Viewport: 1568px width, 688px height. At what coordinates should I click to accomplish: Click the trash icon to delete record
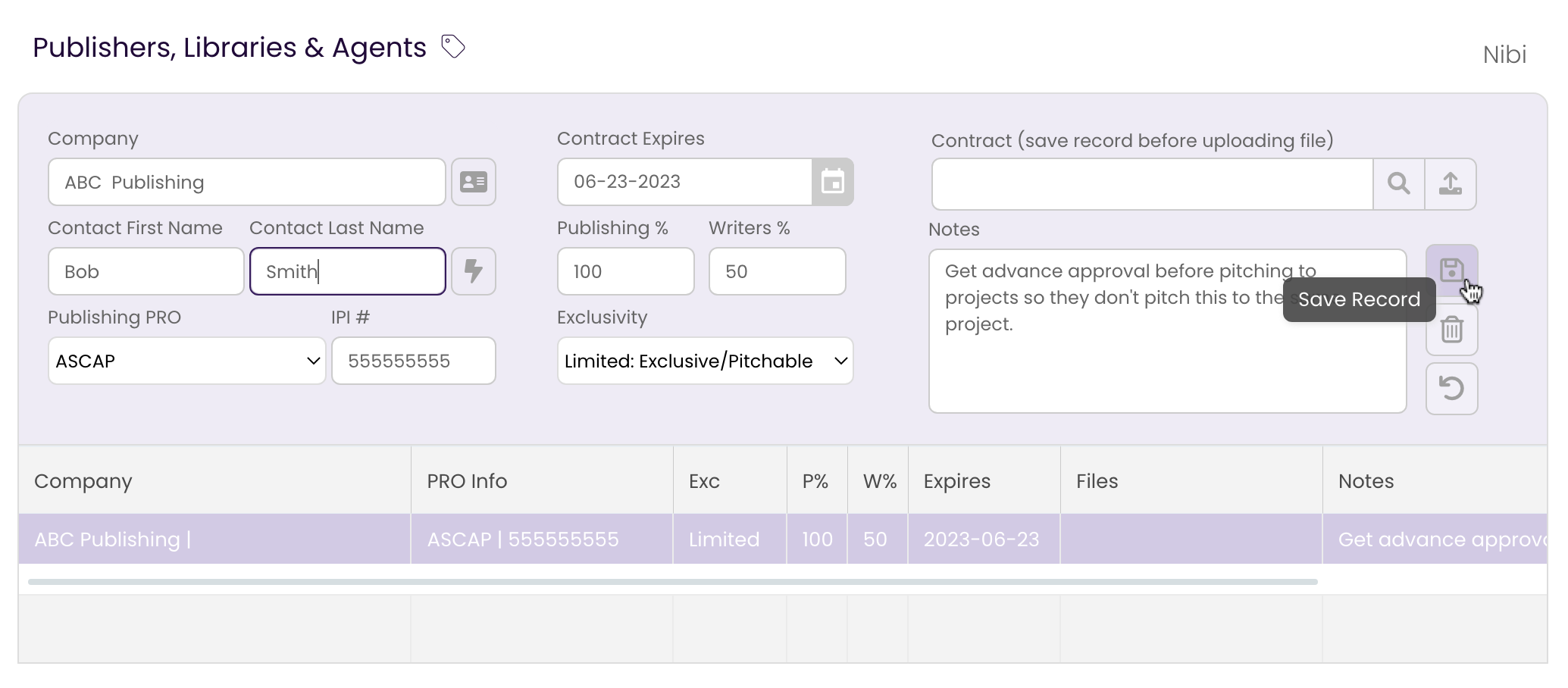tap(1451, 330)
